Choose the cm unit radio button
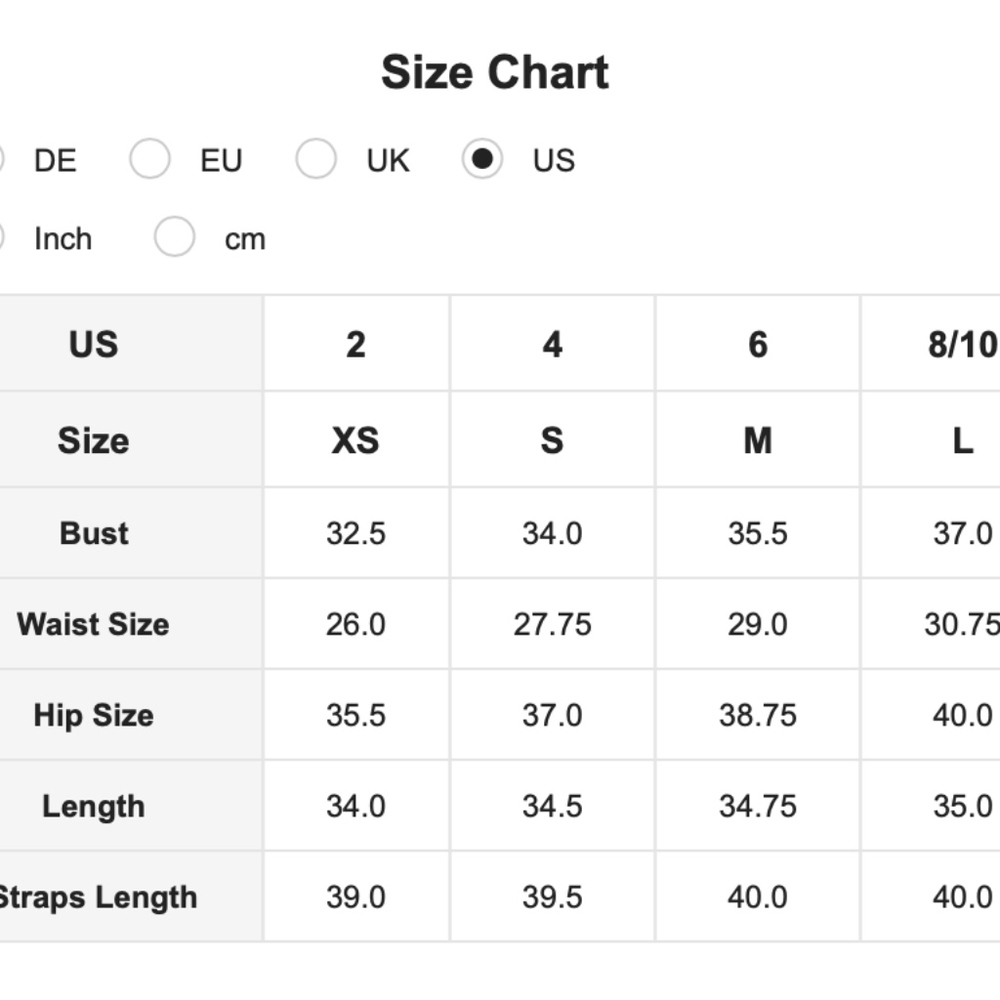Screen dimensions: 1000x1000 [174, 238]
